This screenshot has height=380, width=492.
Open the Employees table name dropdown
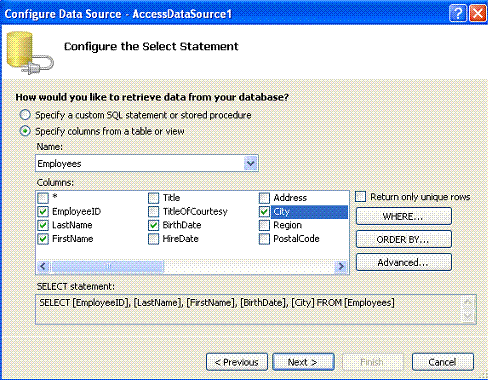[251, 164]
